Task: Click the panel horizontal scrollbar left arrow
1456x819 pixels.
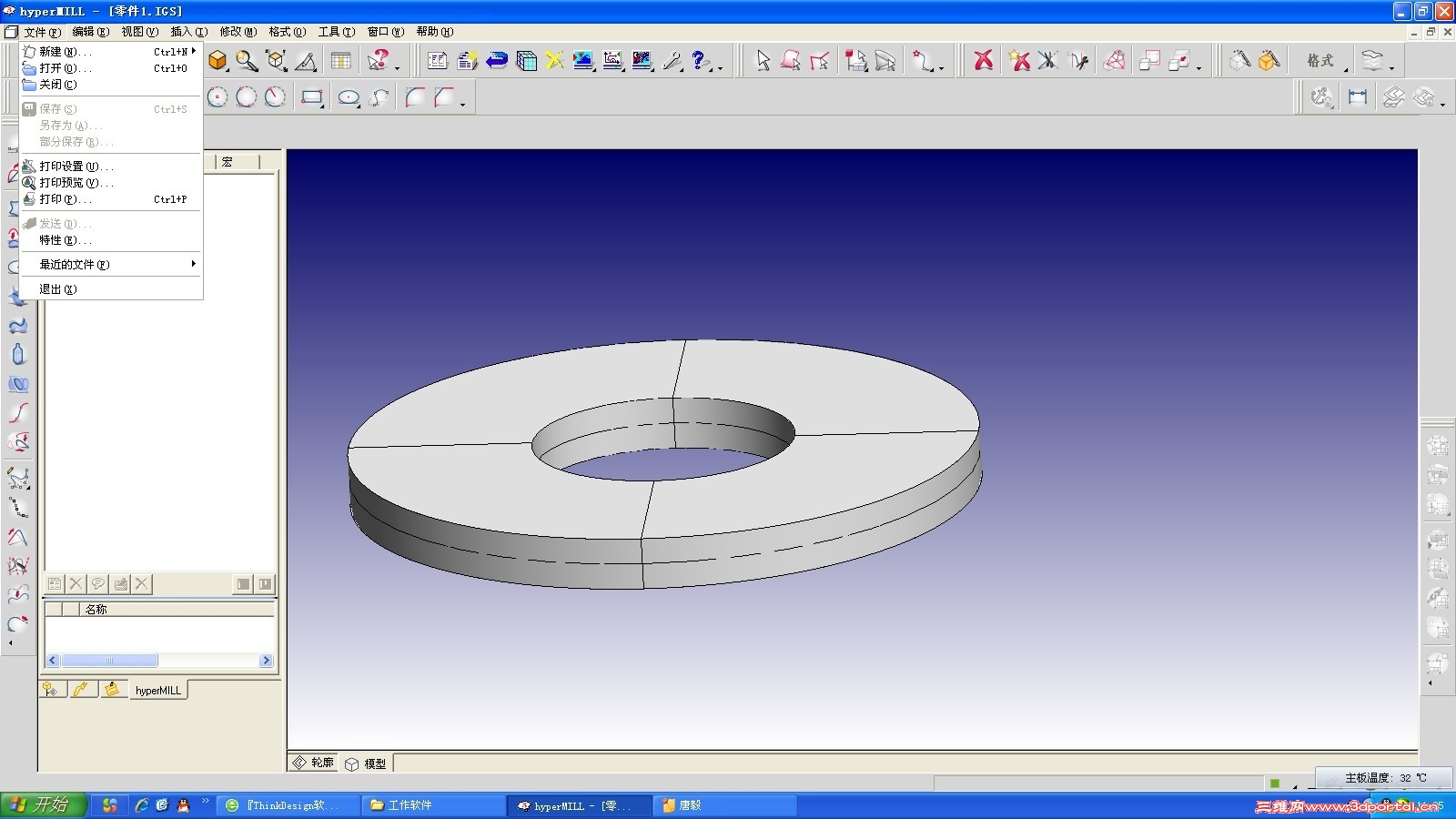Action: pos(53,661)
